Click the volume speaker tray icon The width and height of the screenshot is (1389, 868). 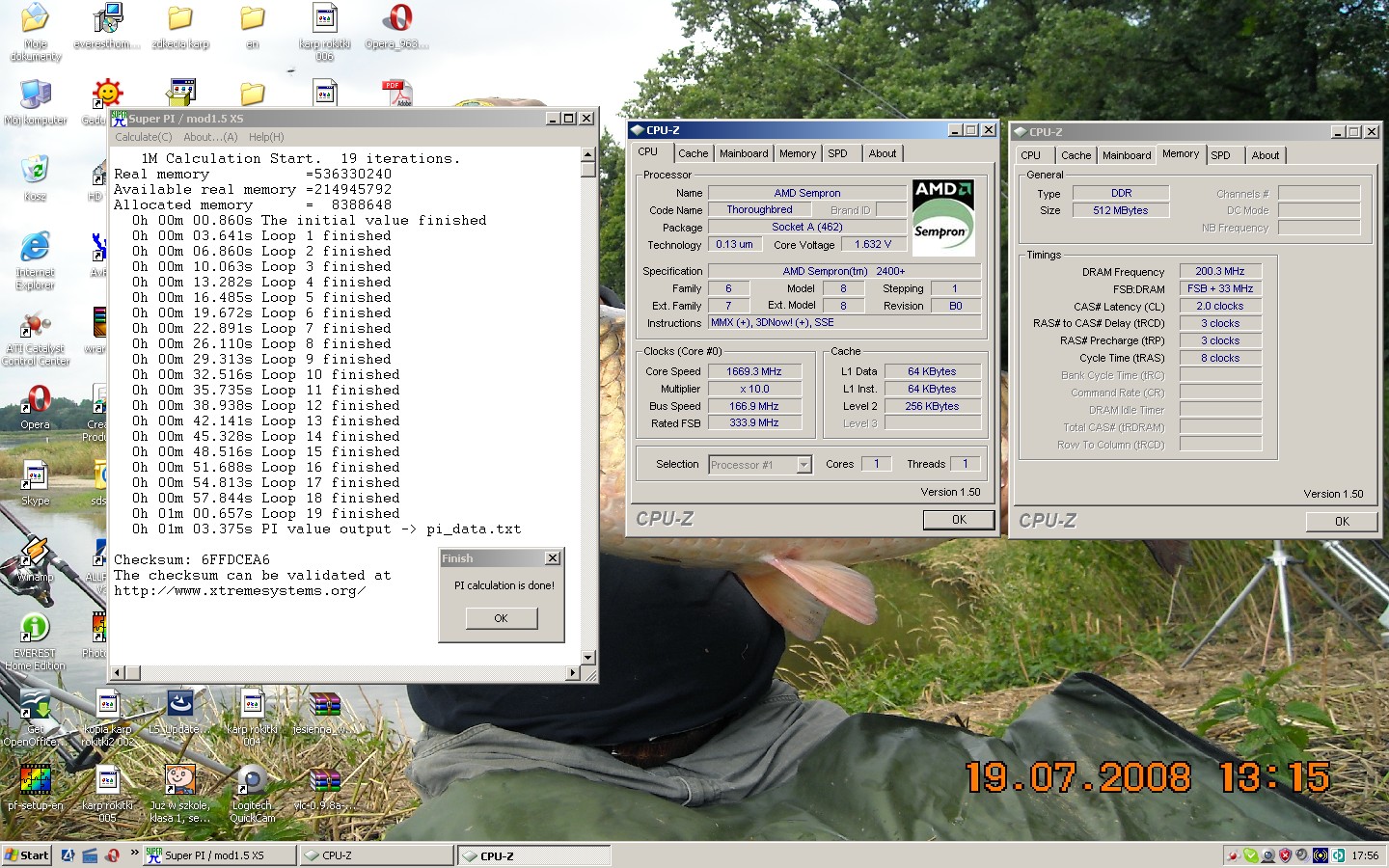coord(1302,855)
